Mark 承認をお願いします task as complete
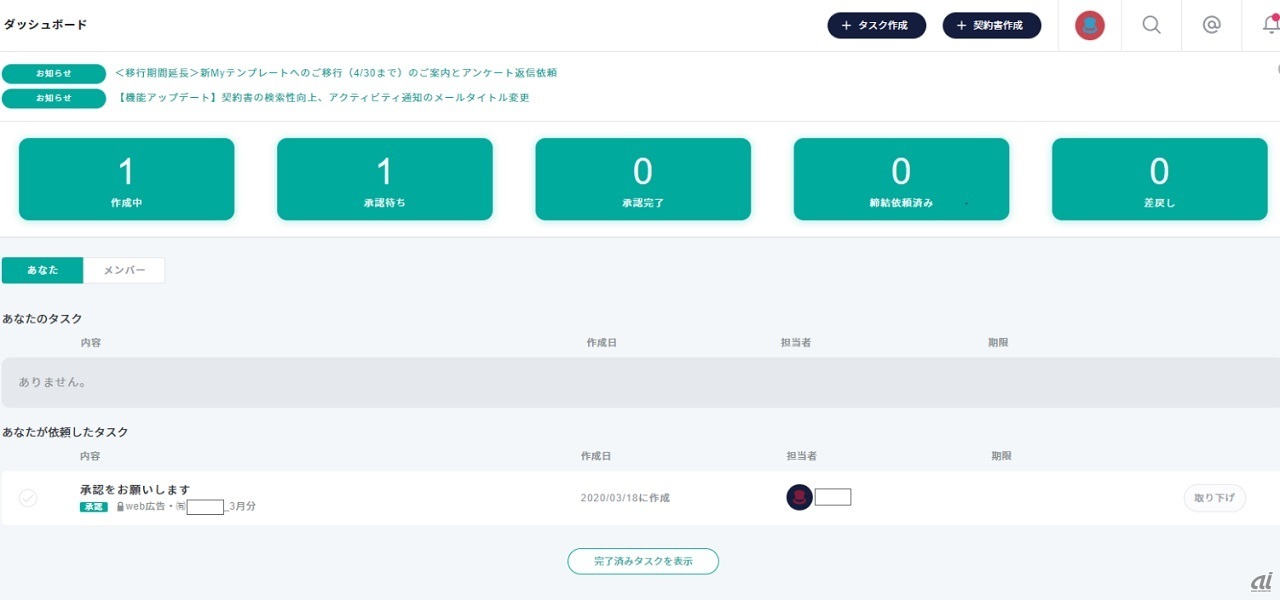The height and width of the screenshot is (600, 1280). click(x=28, y=498)
